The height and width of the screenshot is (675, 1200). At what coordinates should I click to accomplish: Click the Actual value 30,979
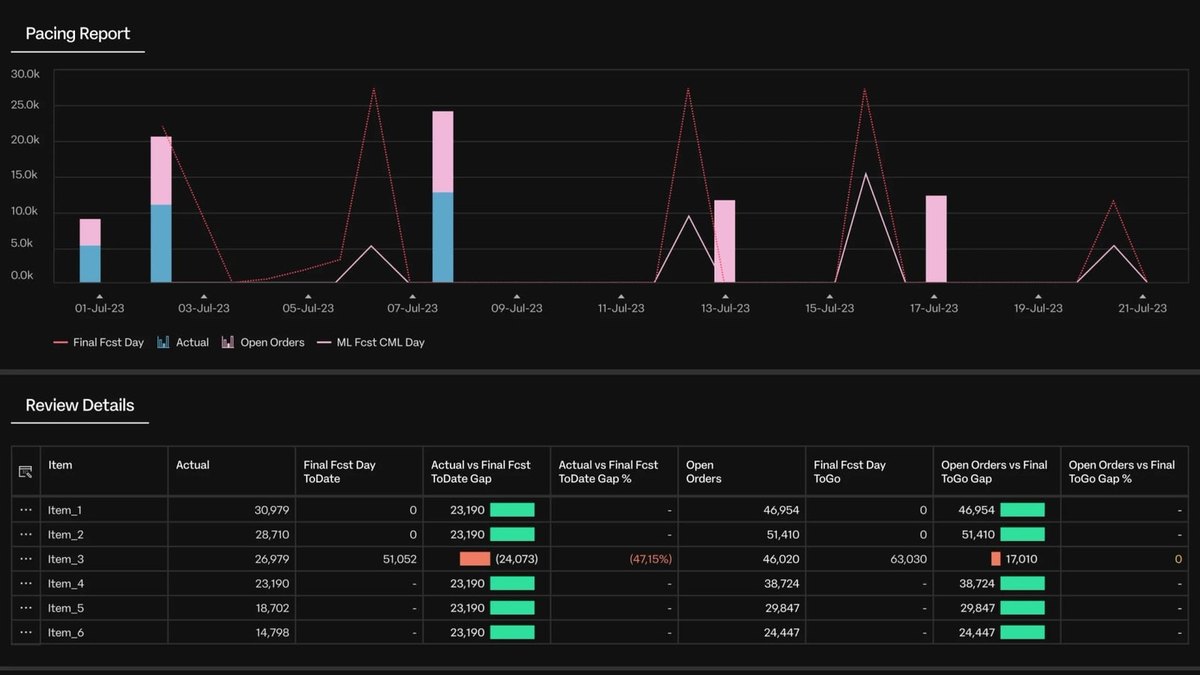pos(272,510)
